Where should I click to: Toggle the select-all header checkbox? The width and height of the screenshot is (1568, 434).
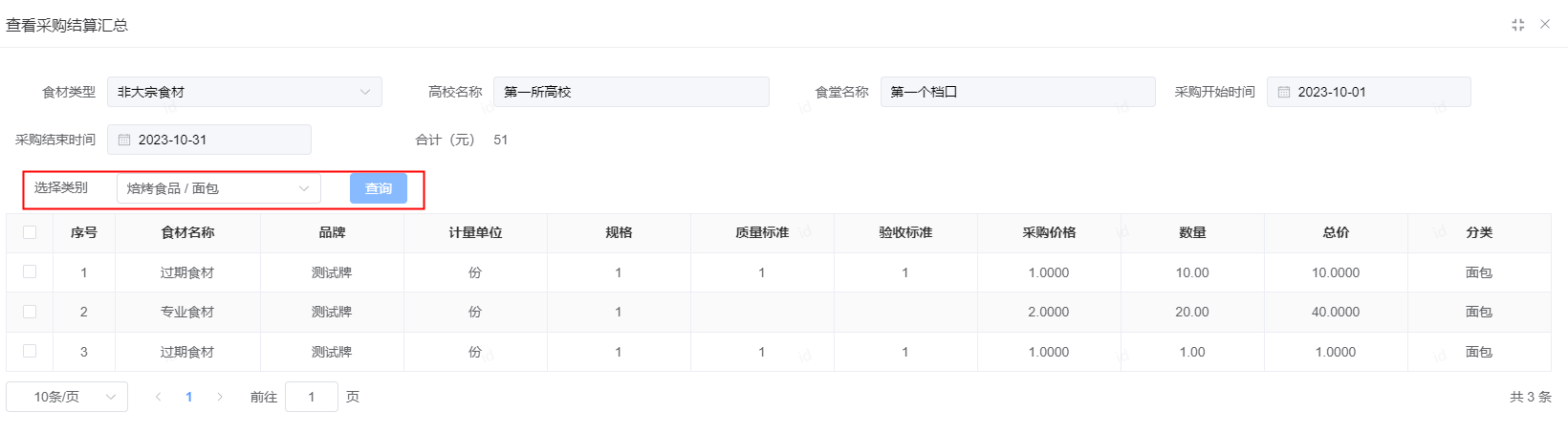[x=30, y=232]
